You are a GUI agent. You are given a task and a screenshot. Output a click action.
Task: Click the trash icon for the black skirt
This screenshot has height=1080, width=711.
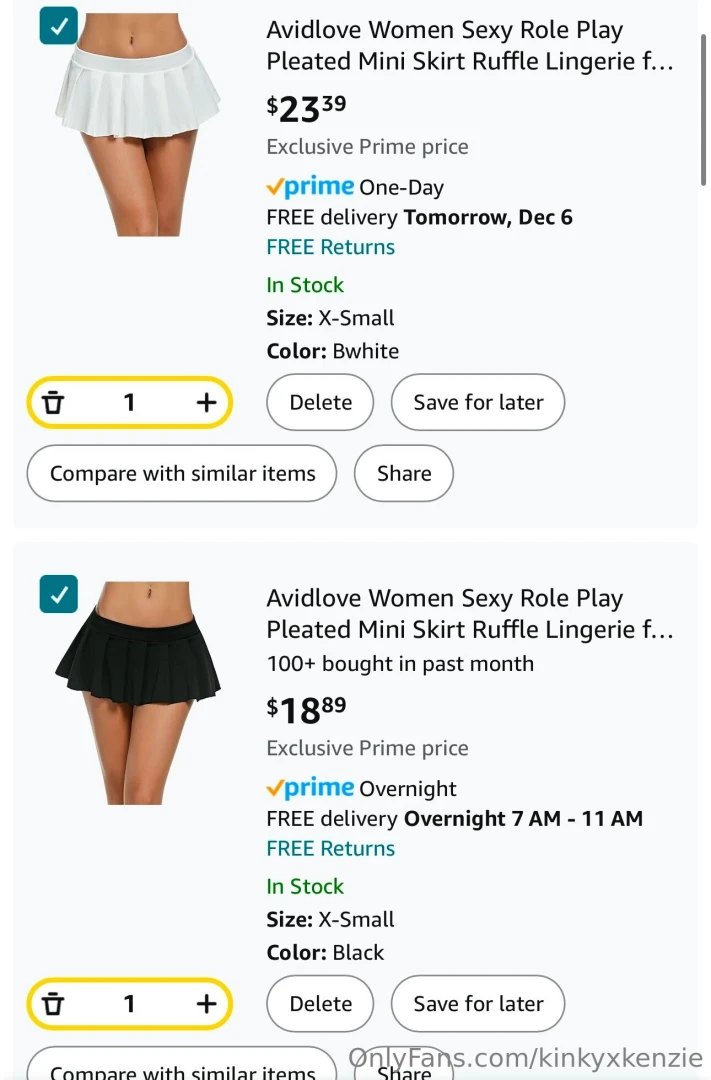(x=53, y=1003)
